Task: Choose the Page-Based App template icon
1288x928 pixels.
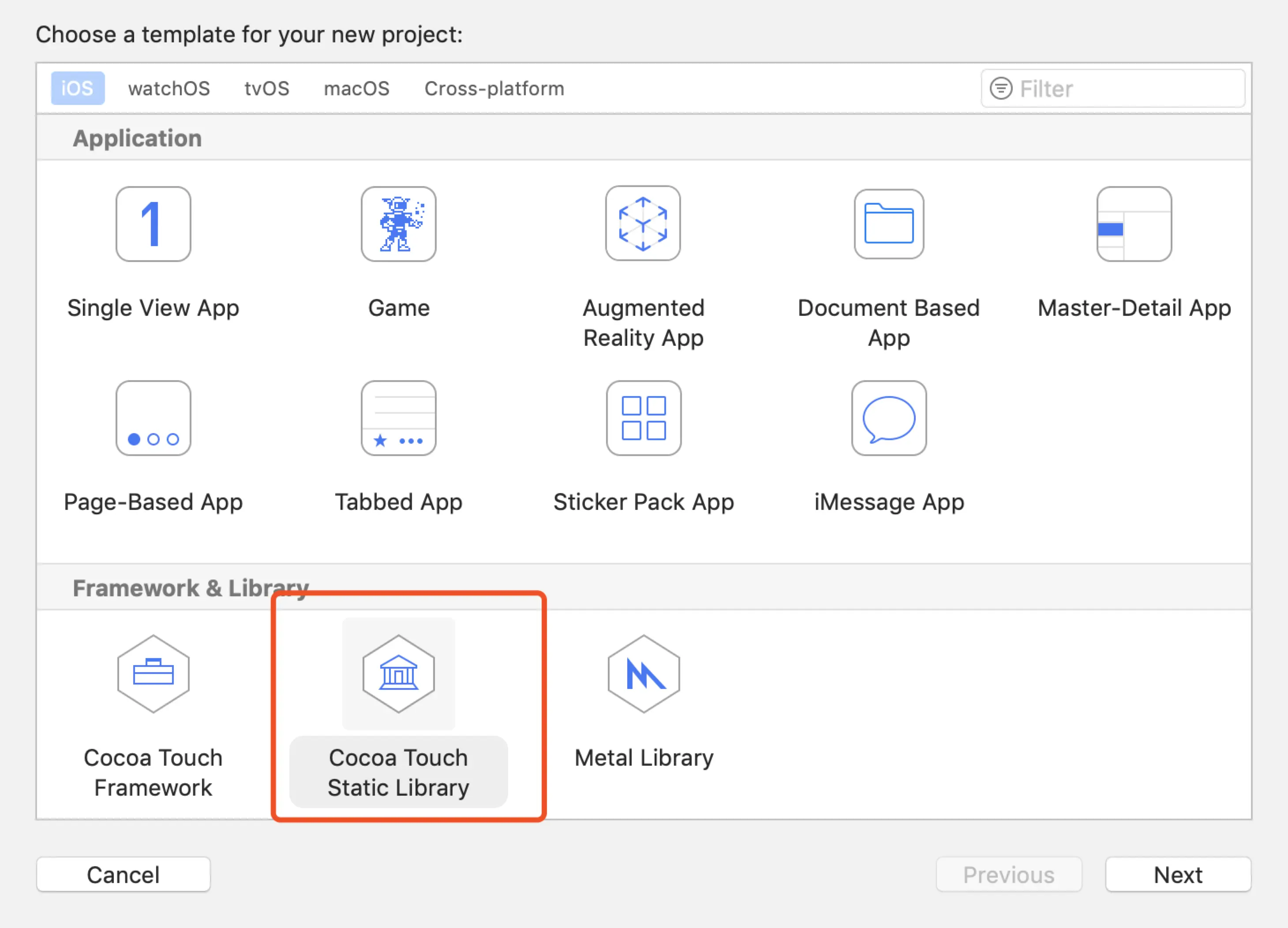Action: coord(153,418)
